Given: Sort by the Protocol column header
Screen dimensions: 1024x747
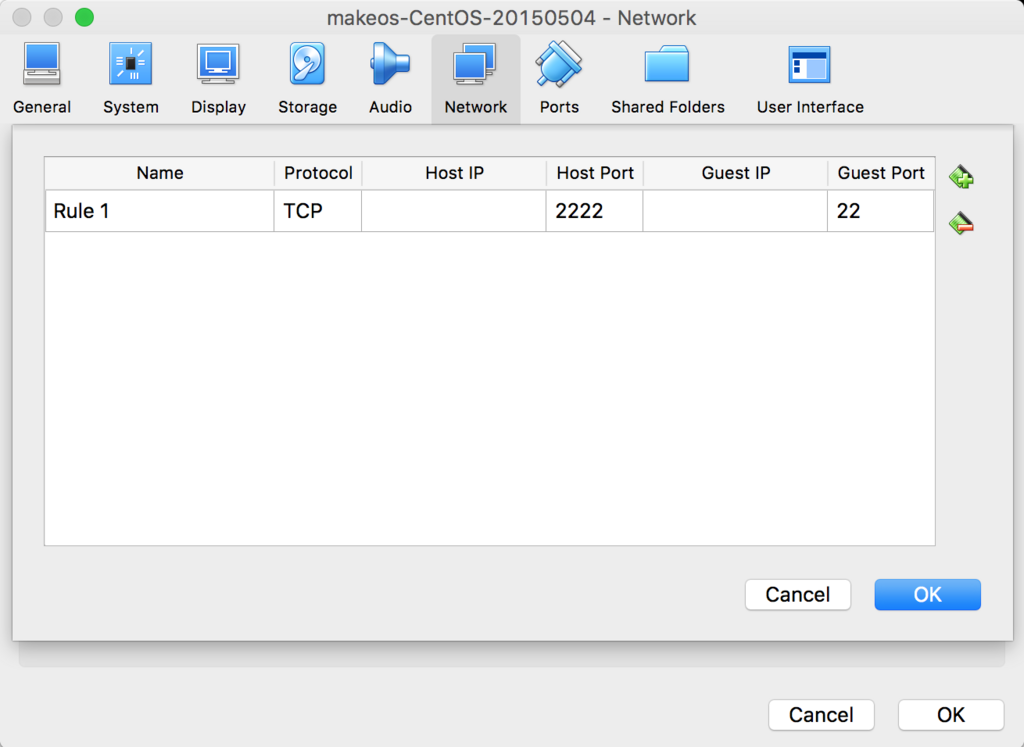Looking at the screenshot, I should tap(318, 173).
